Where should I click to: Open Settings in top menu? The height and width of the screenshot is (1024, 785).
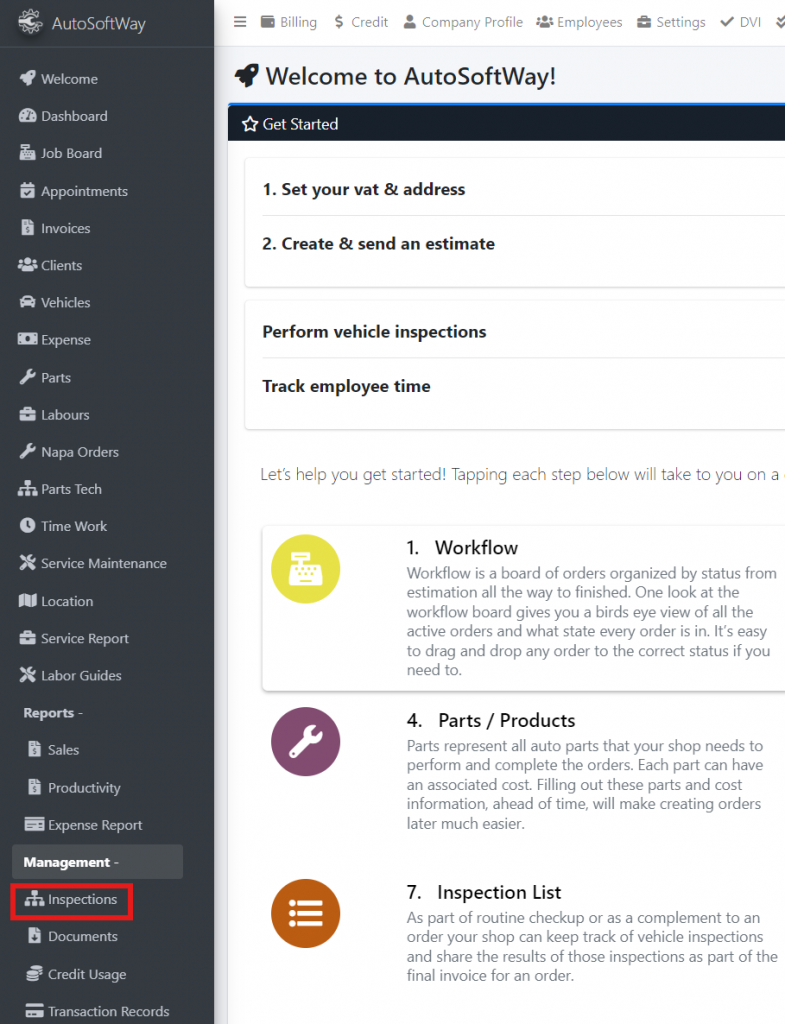click(x=671, y=22)
